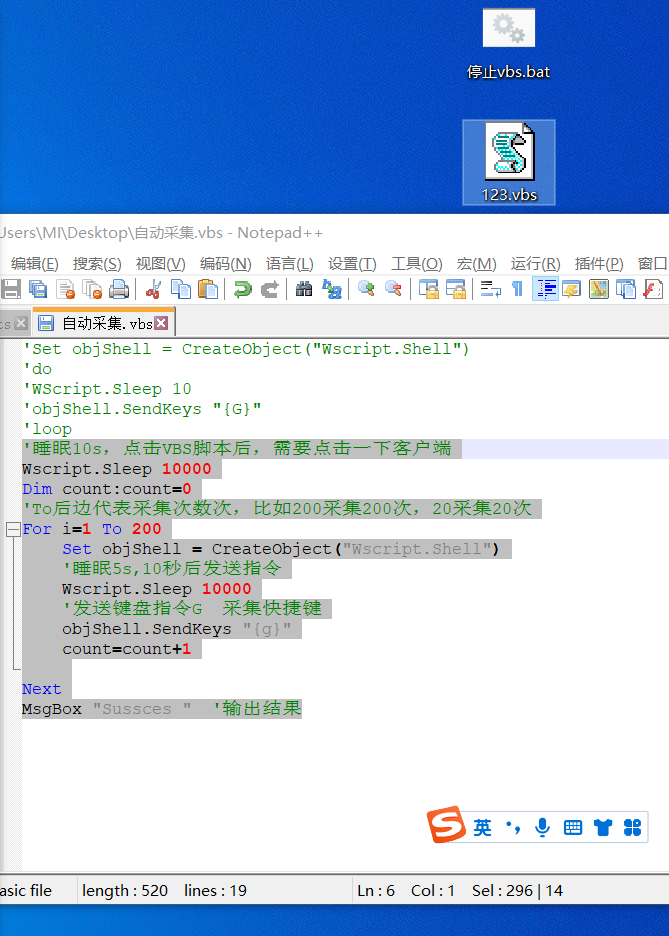Select the 自动采集.vbs document tab

100,323
